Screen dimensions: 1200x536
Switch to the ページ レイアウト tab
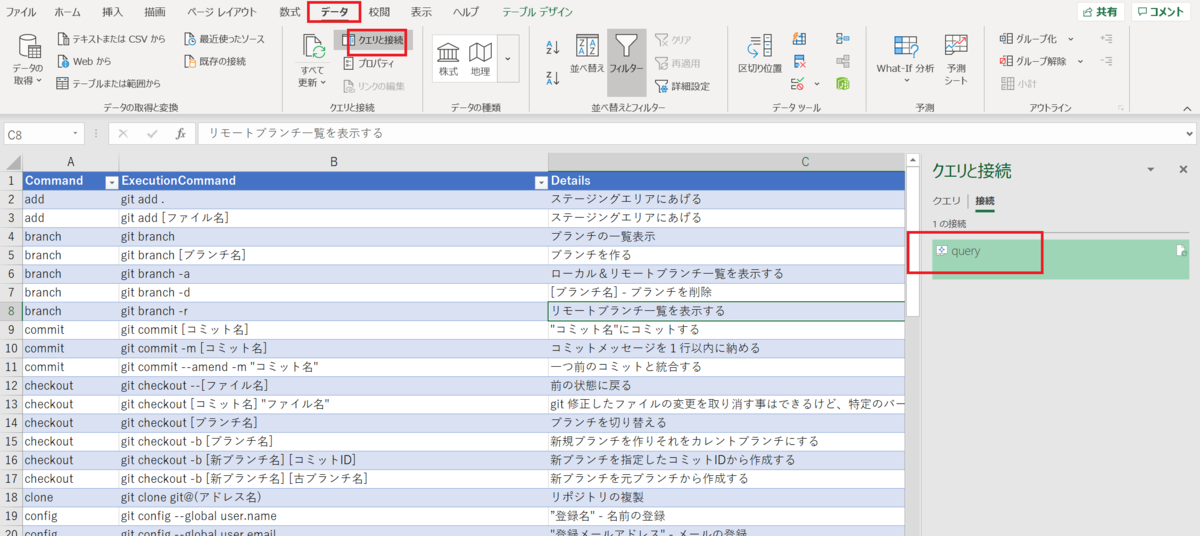click(222, 12)
